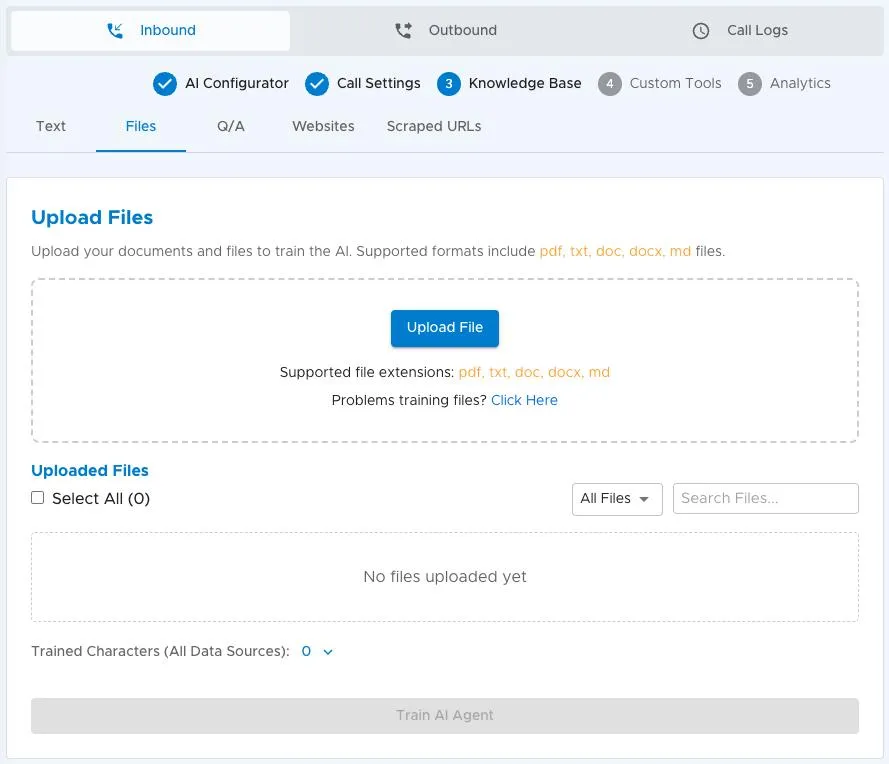The height and width of the screenshot is (764, 889).
Task: Open the Q/A tab
Action: (x=231, y=126)
